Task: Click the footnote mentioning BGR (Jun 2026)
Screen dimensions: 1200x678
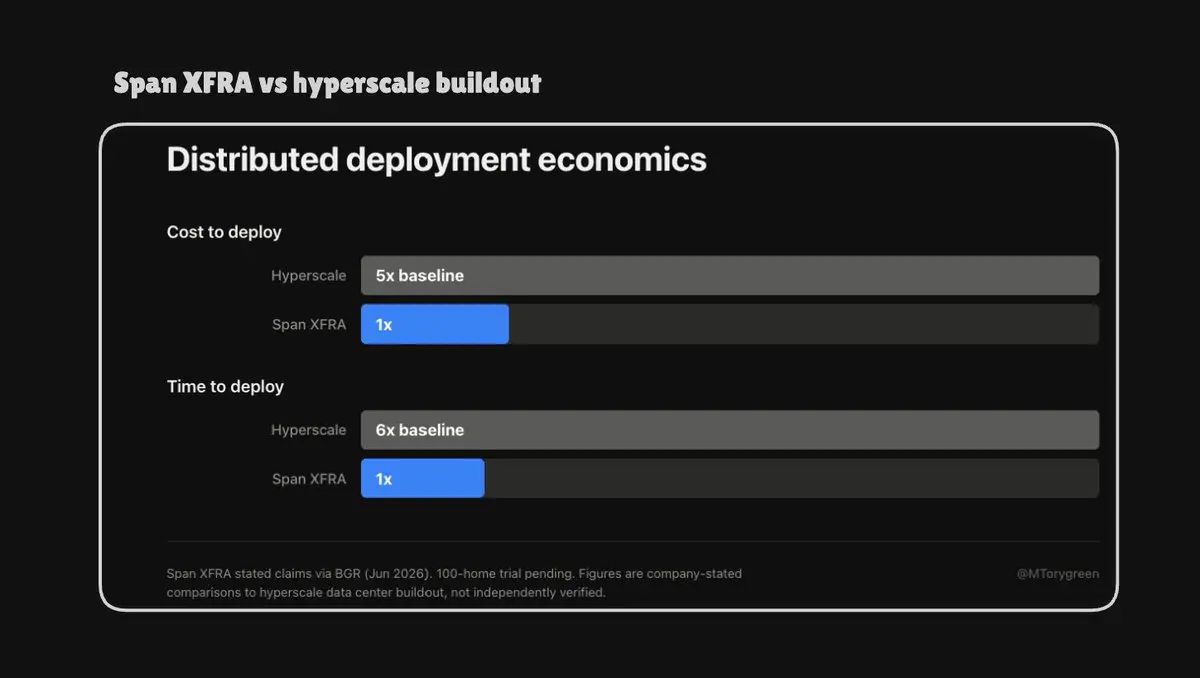Action: [454, 574]
